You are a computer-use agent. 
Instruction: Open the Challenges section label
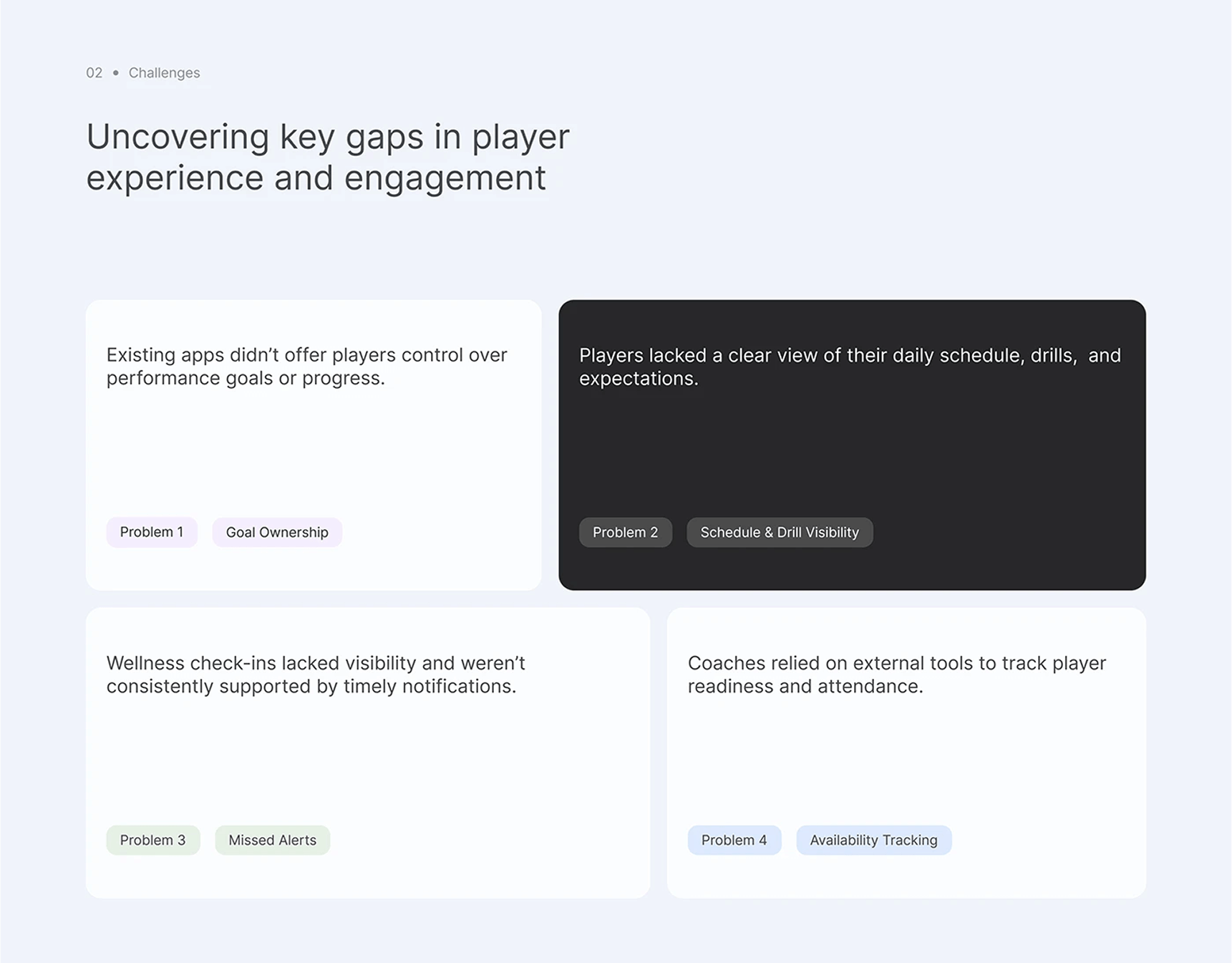pos(164,73)
